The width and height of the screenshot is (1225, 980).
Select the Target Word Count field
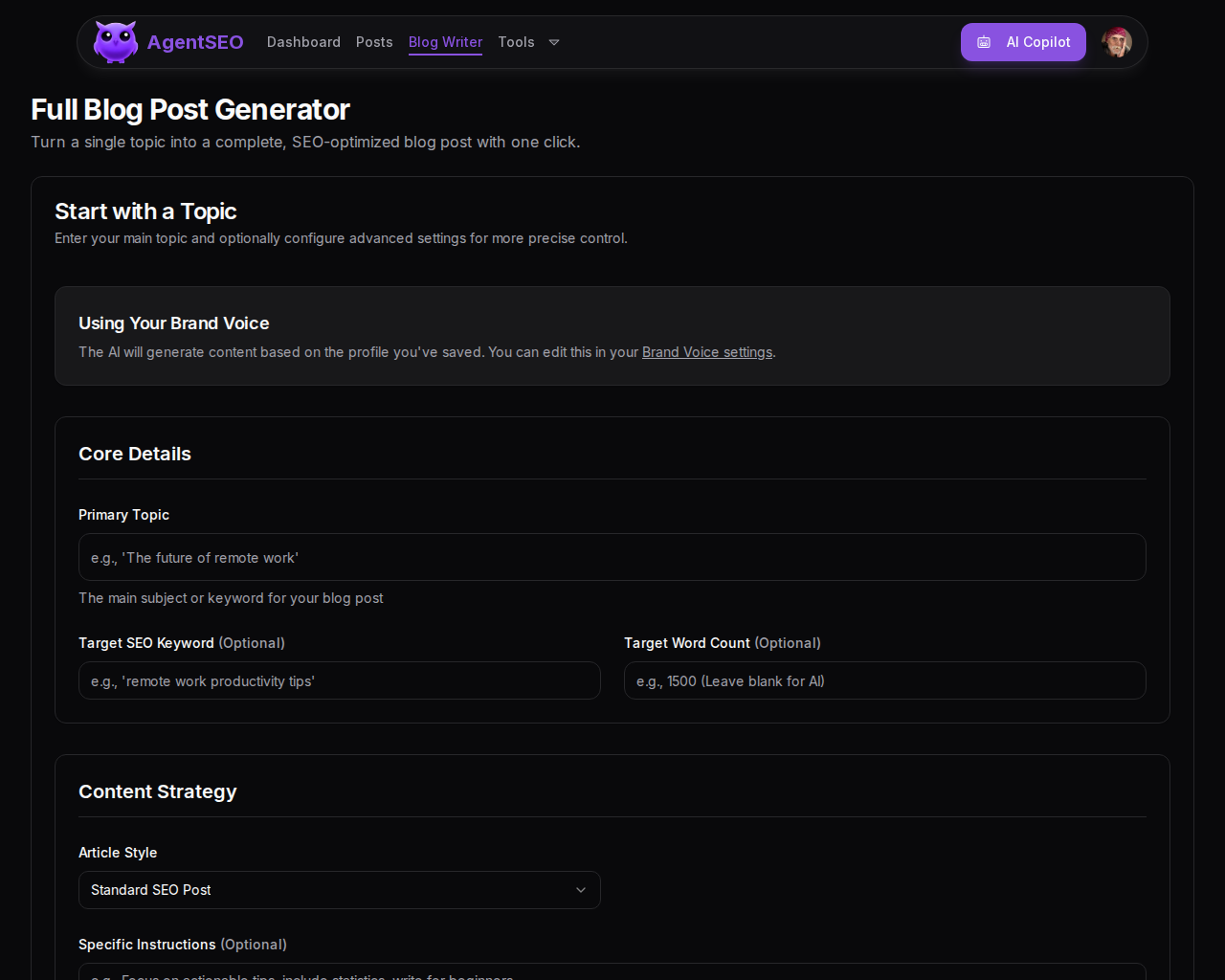(884, 680)
